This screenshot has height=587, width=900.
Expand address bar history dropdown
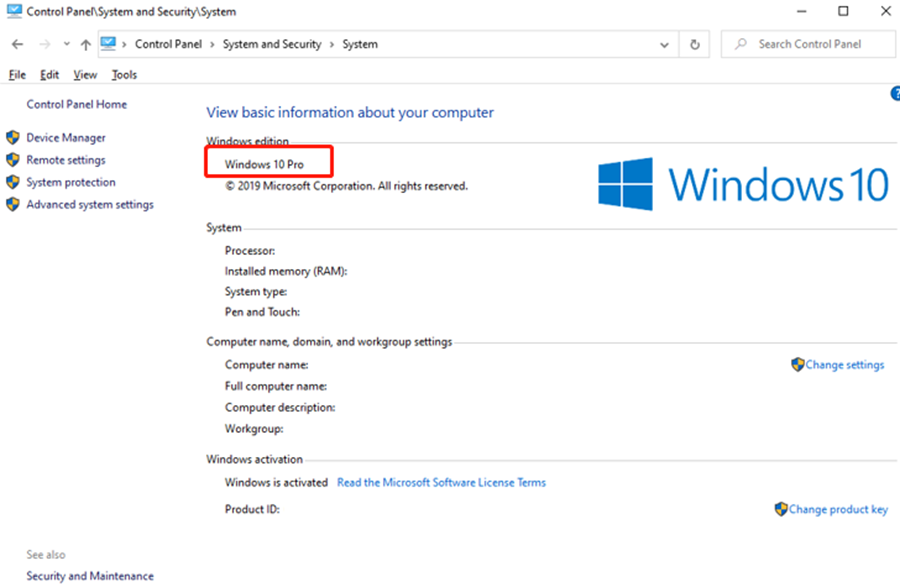click(x=664, y=45)
